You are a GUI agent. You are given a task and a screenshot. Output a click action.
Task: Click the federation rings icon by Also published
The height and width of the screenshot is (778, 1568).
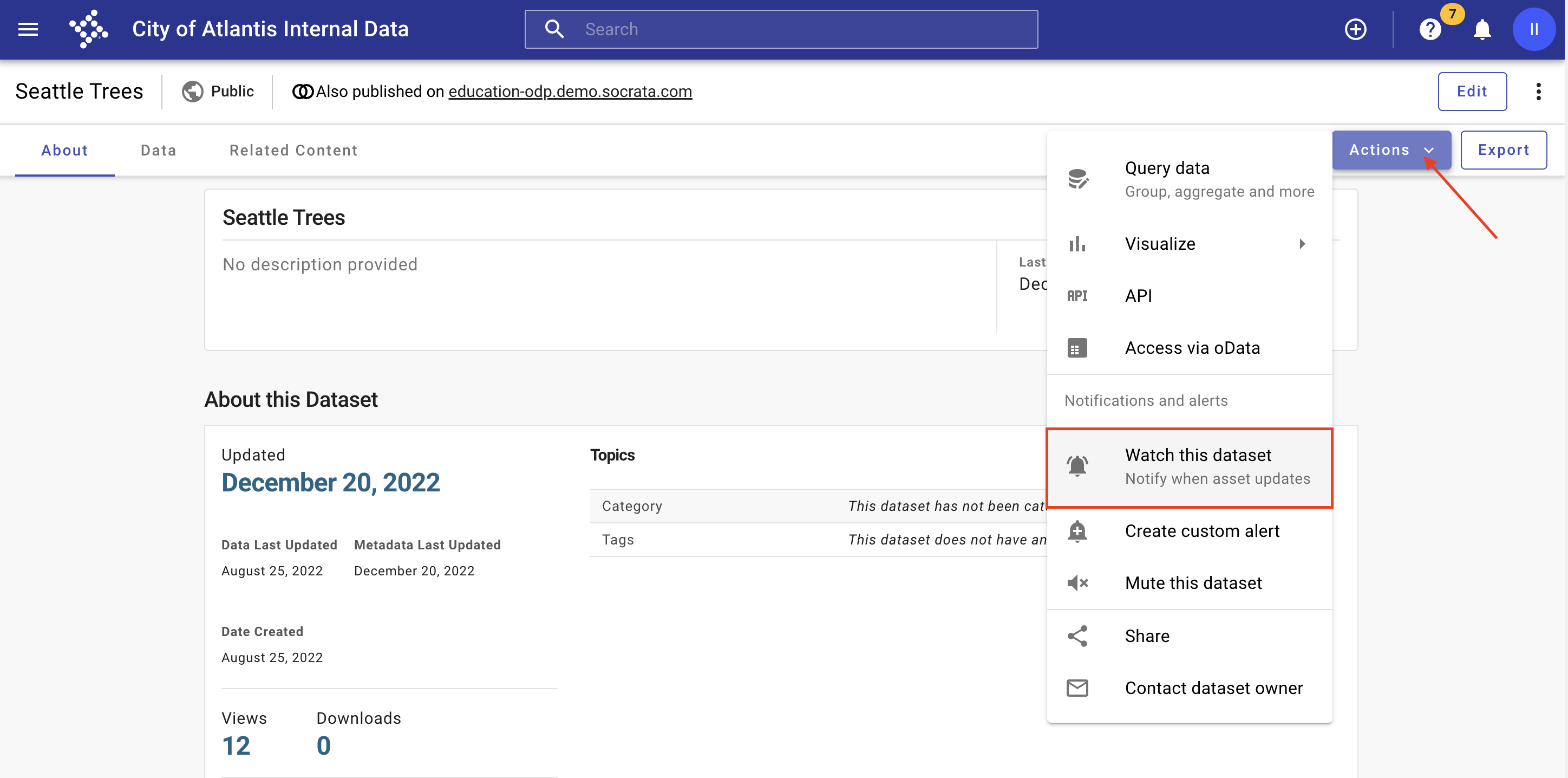(x=303, y=92)
